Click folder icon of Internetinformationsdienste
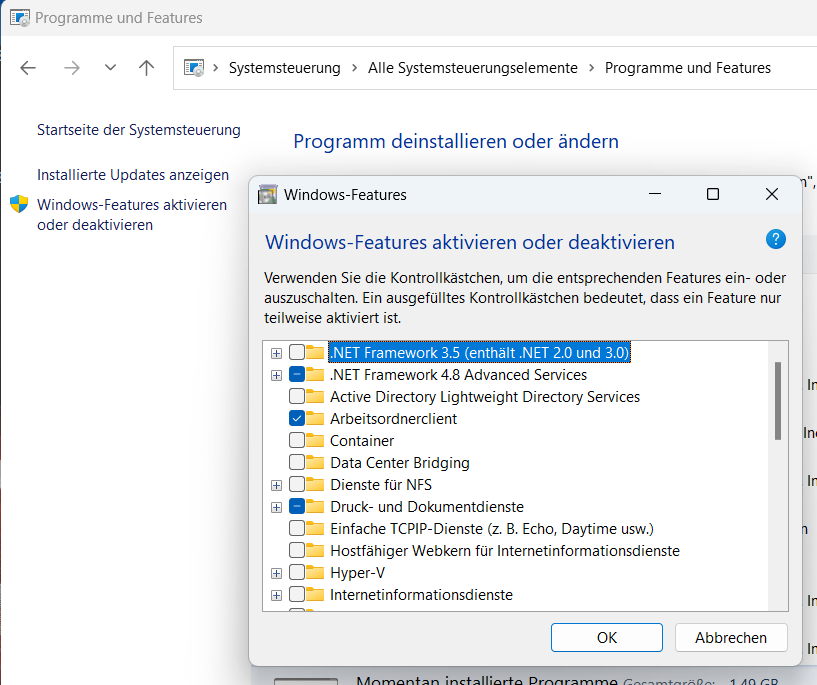 [x=315, y=594]
